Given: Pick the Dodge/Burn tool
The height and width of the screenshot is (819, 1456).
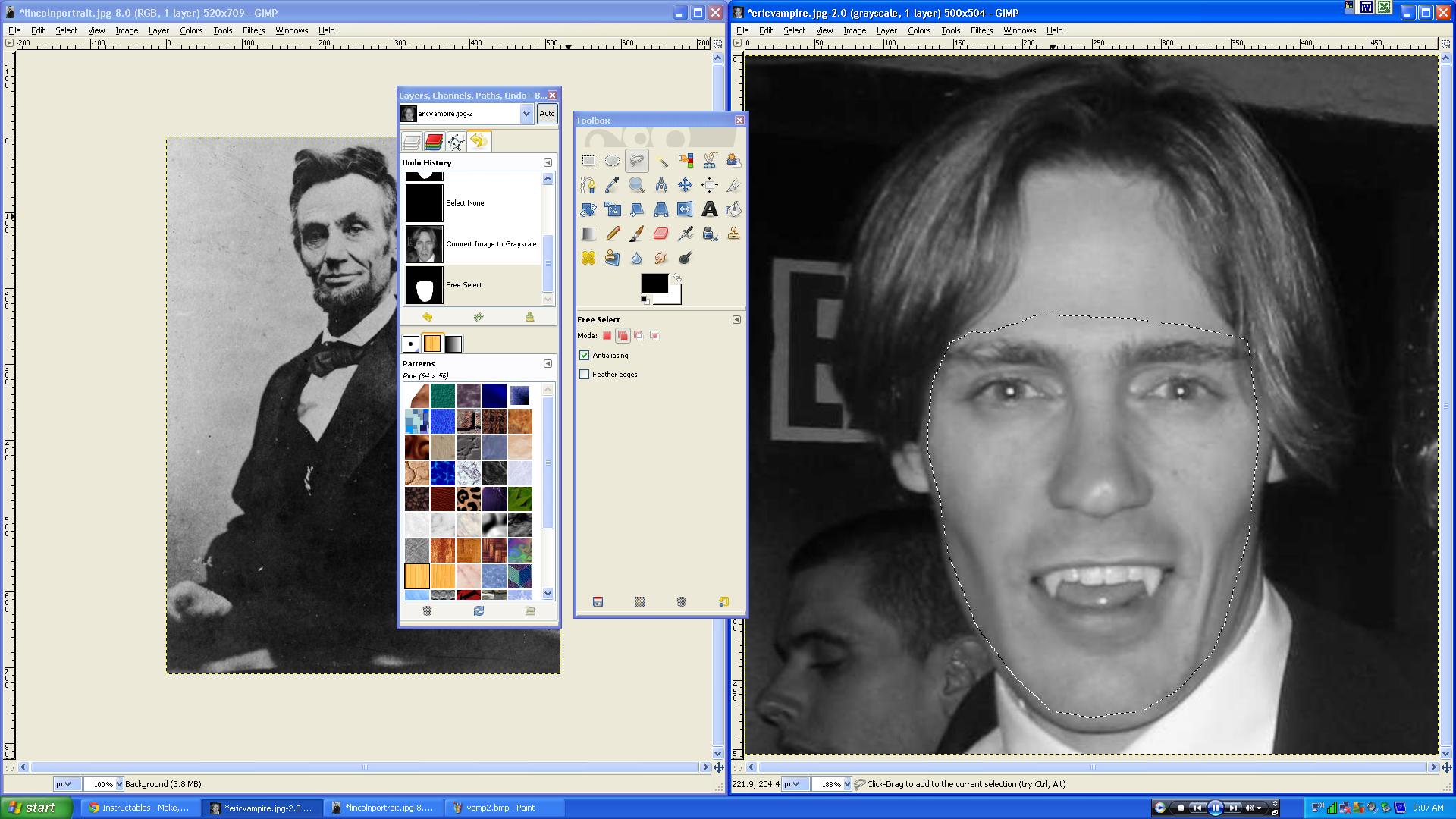Looking at the screenshot, I should 686,258.
